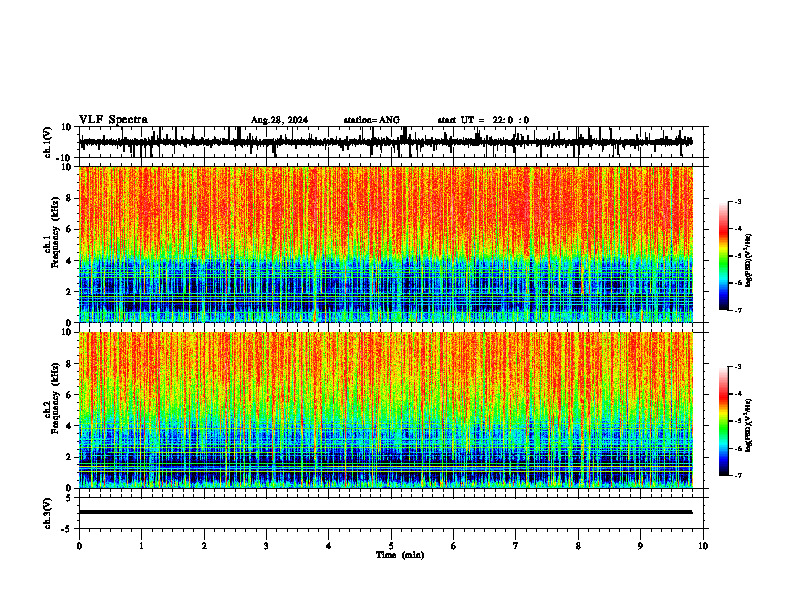
Task: Click the ch.2 spectrogram "2" kHz tick label
Action: (x=69, y=457)
